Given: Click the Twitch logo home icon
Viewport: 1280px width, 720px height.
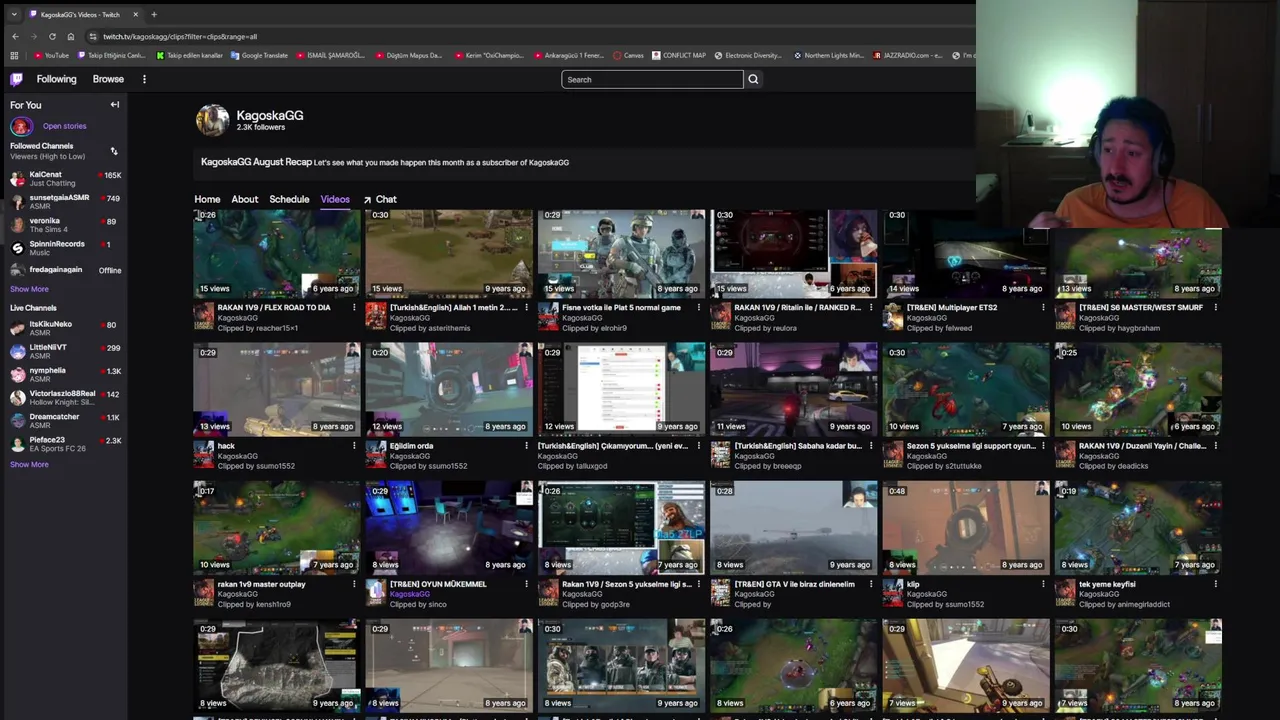Looking at the screenshot, I should click(x=17, y=79).
